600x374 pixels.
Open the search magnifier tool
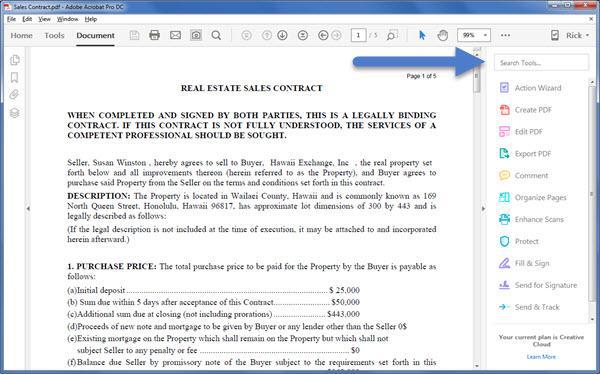[x=216, y=35]
